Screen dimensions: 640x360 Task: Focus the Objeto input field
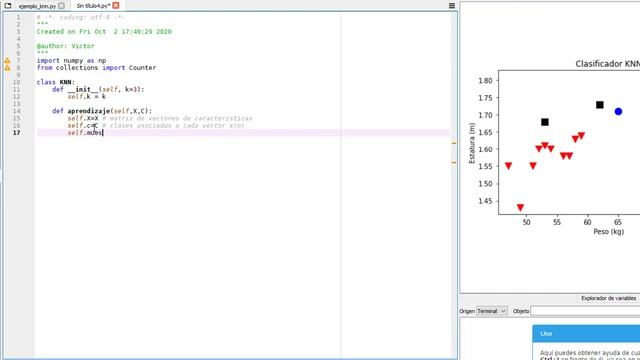[x=585, y=311]
